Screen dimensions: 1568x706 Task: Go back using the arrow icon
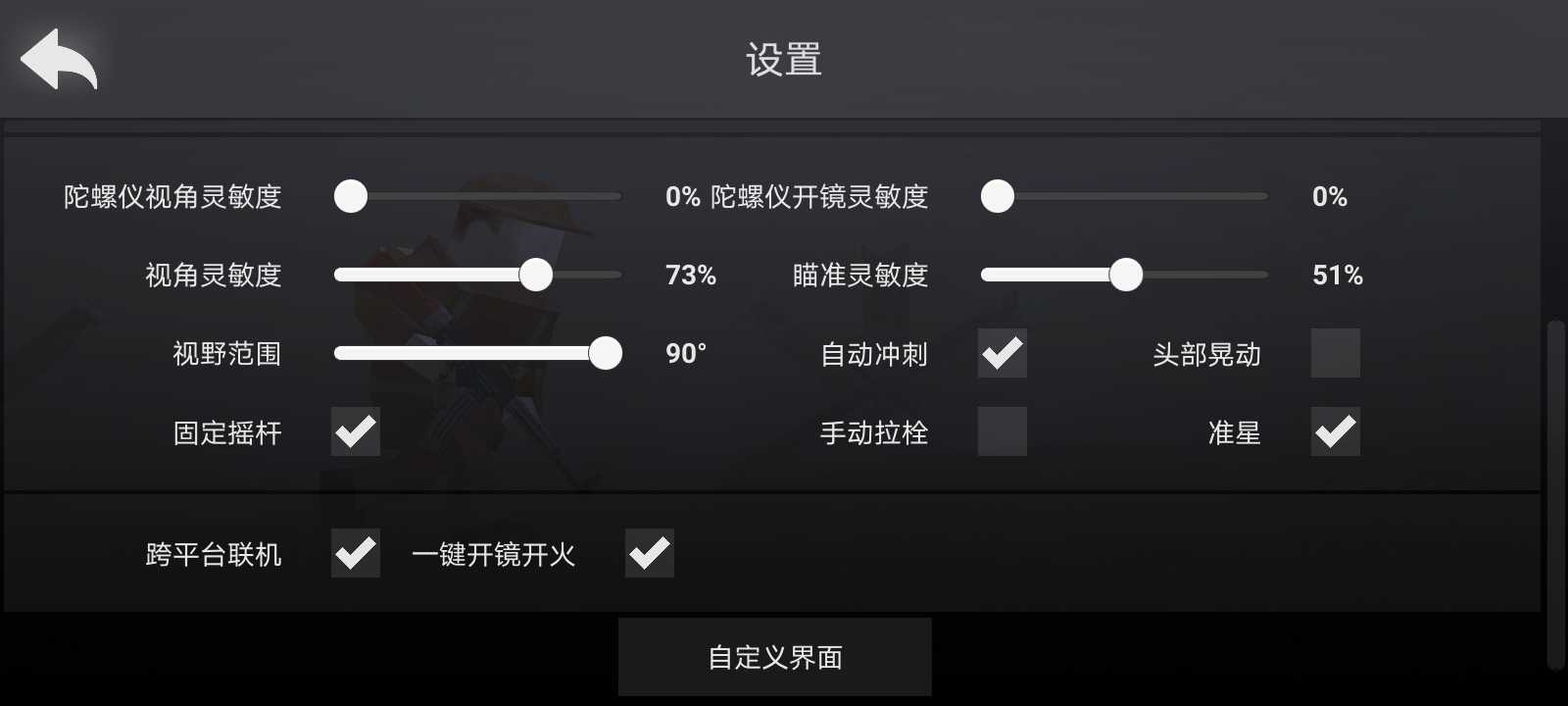(x=59, y=60)
